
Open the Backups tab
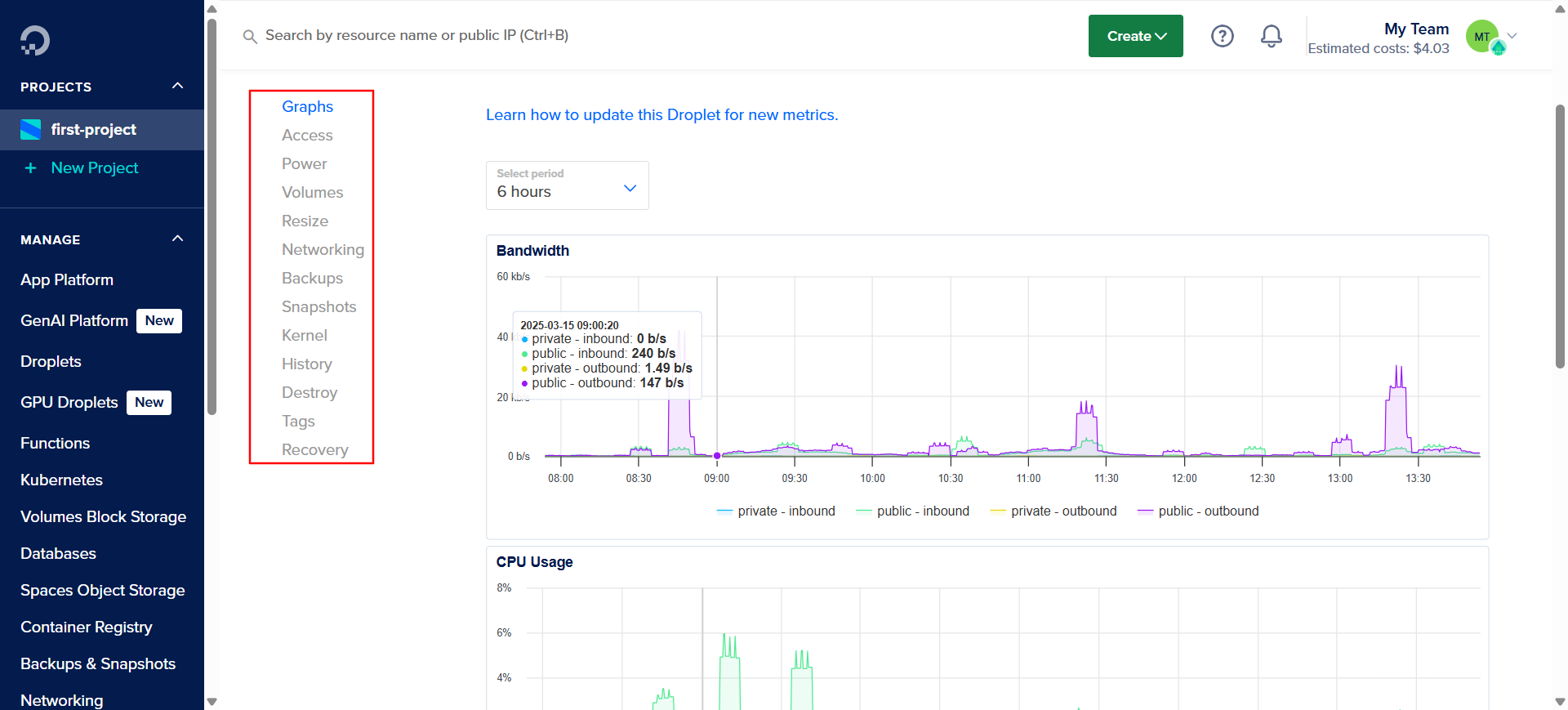[312, 278]
